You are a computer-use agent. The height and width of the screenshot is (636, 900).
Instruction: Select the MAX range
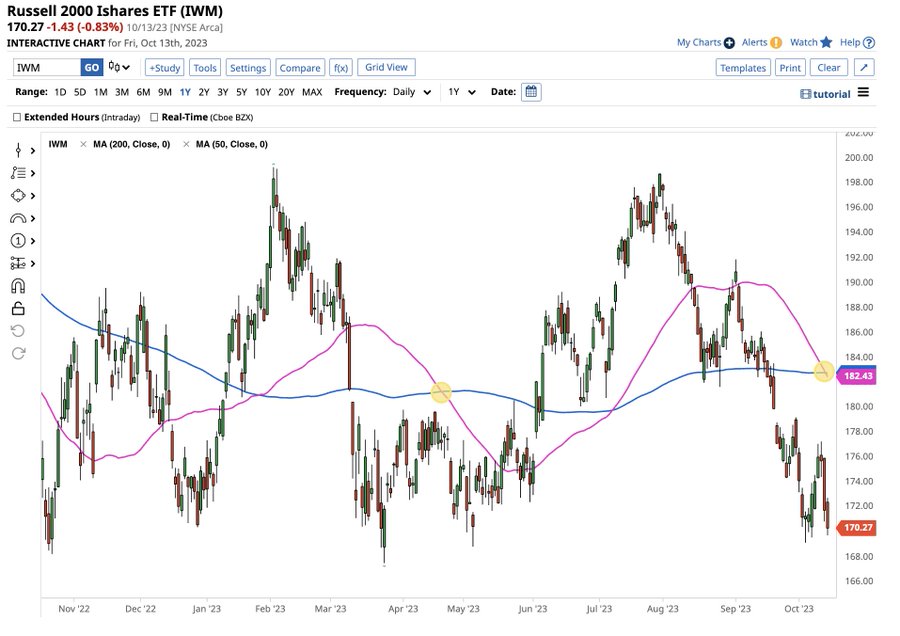pos(312,92)
